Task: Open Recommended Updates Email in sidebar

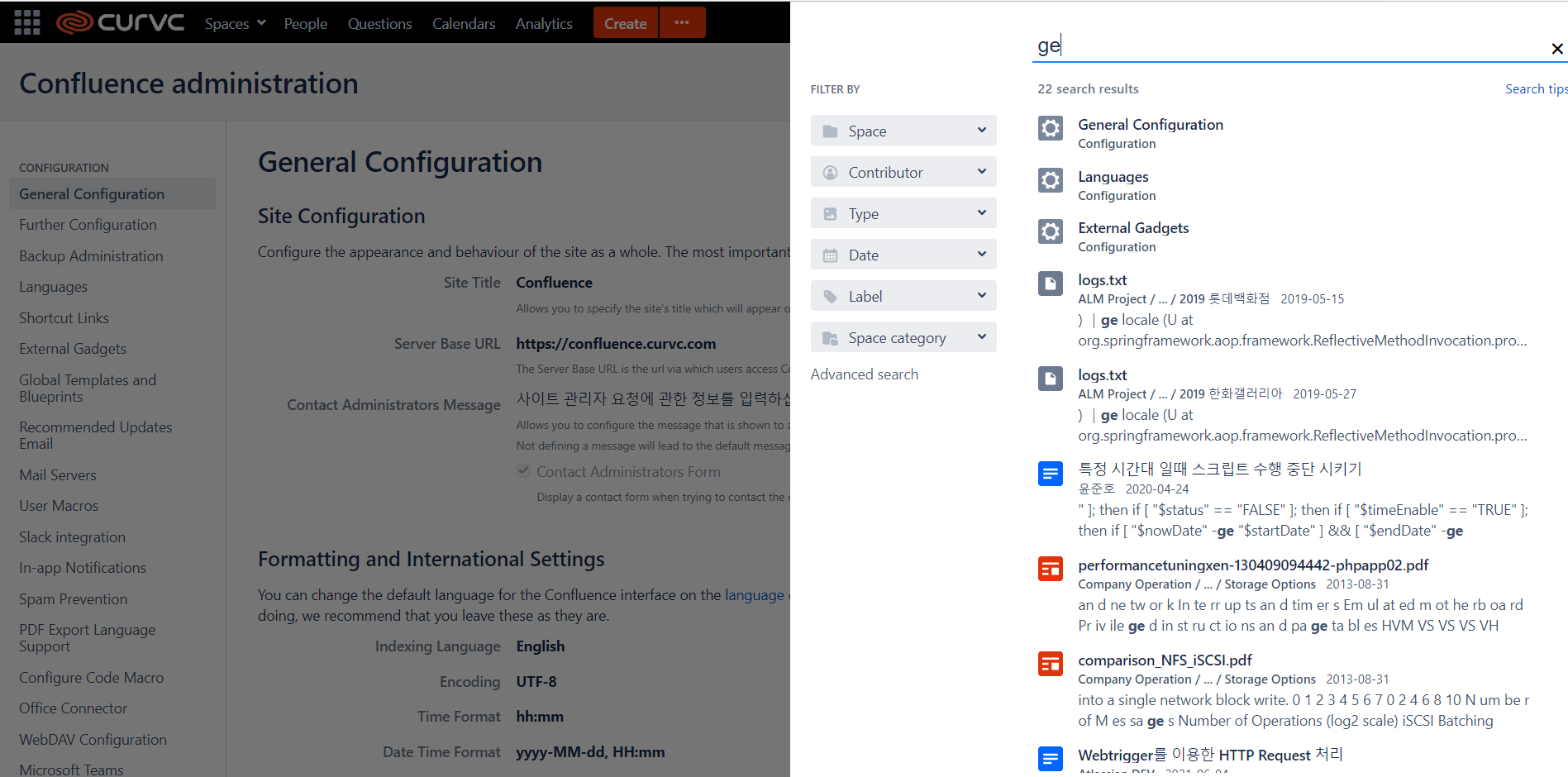Action: [x=95, y=436]
